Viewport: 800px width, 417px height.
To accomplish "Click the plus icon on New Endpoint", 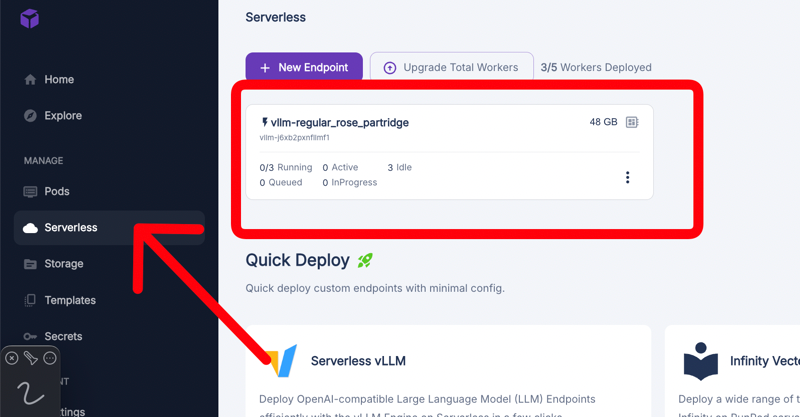I will pyautogui.click(x=265, y=68).
